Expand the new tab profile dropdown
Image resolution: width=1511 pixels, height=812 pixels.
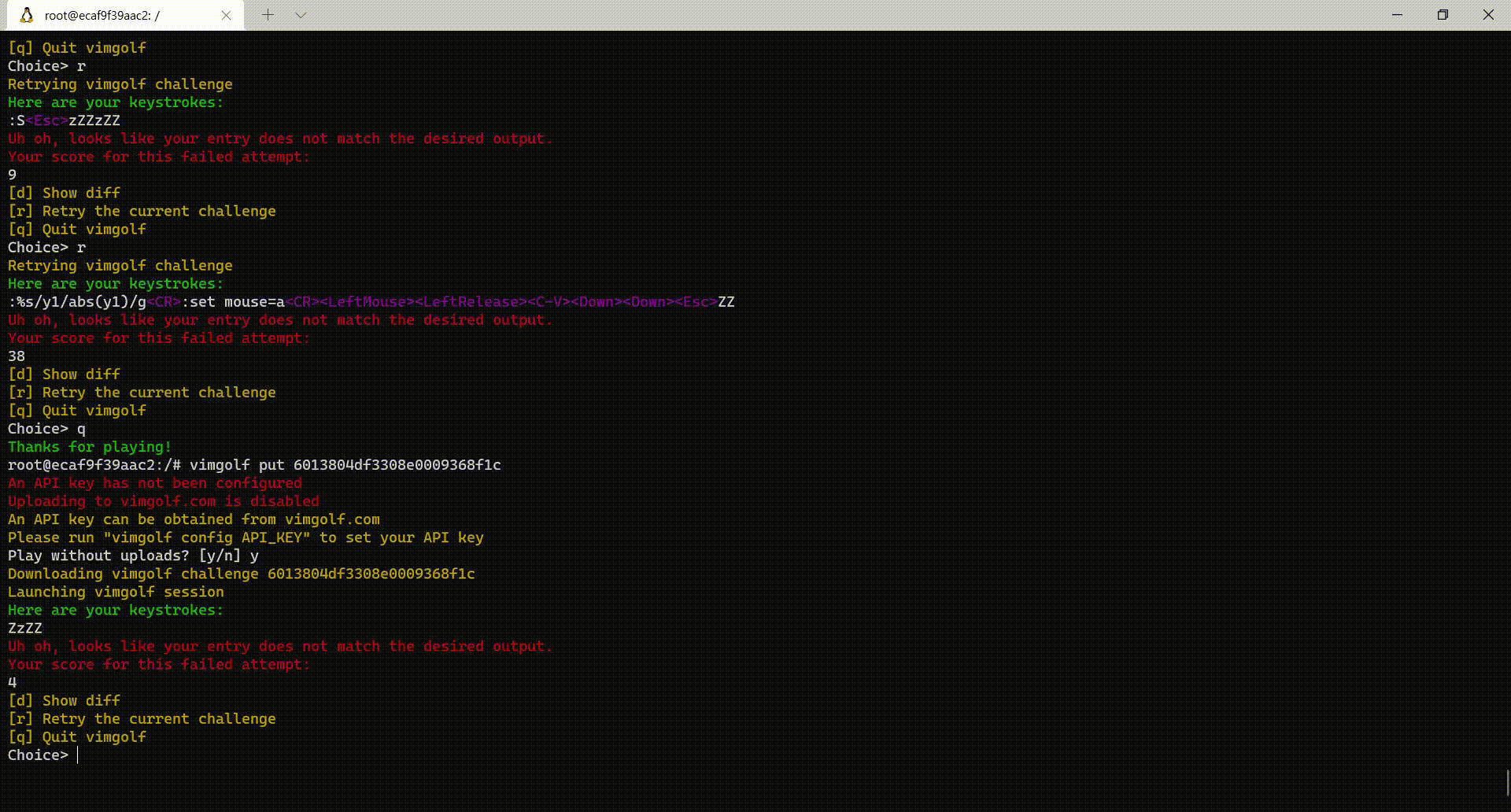(301, 15)
